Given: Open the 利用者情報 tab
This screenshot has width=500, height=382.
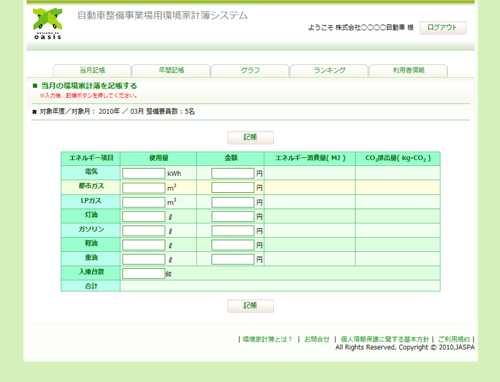Looking at the screenshot, I should tap(408, 70).
